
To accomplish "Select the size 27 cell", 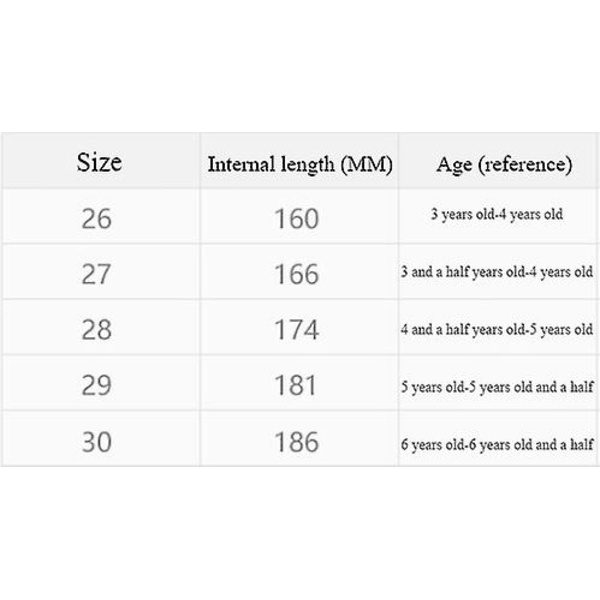I will 101,272.
